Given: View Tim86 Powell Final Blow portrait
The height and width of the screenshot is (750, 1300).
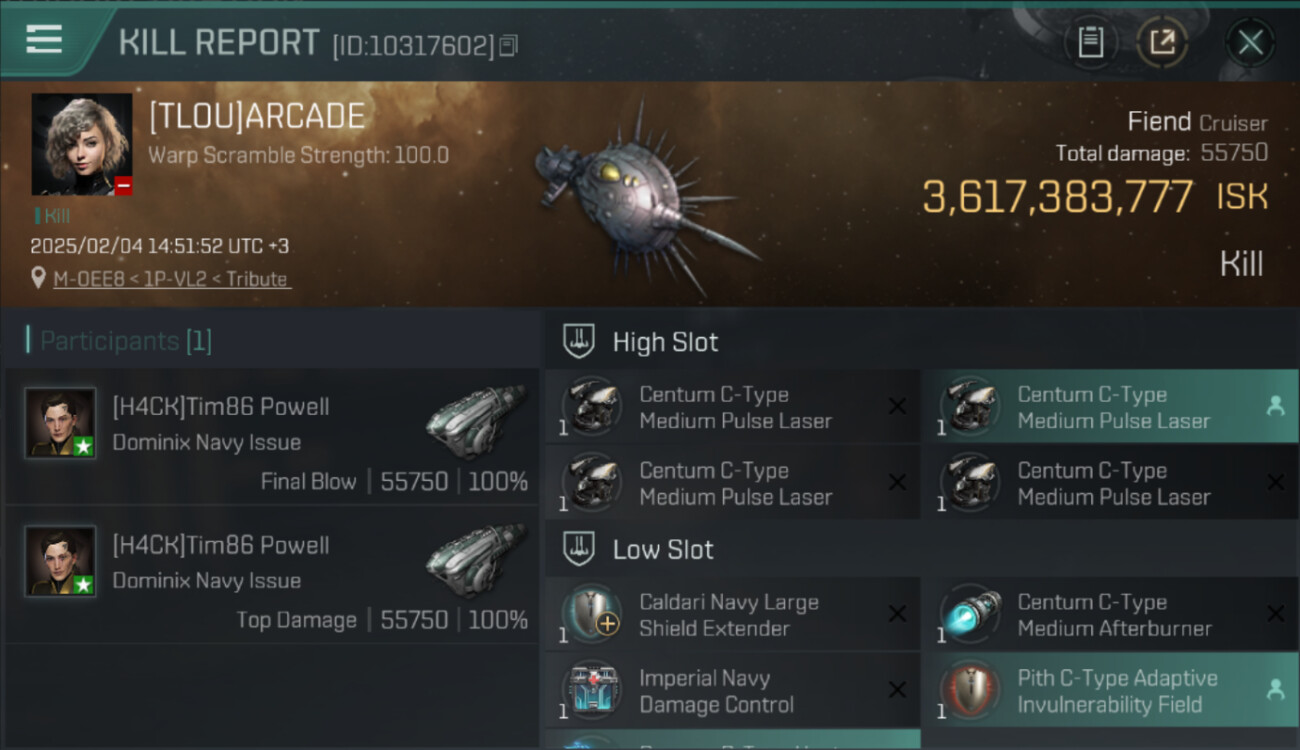Looking at the screenshot, I should coord(60,423).
